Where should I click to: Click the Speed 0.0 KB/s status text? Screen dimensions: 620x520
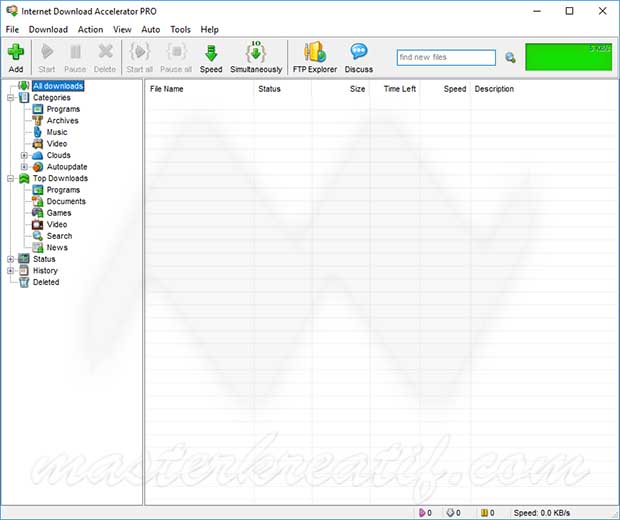point(542,513)
